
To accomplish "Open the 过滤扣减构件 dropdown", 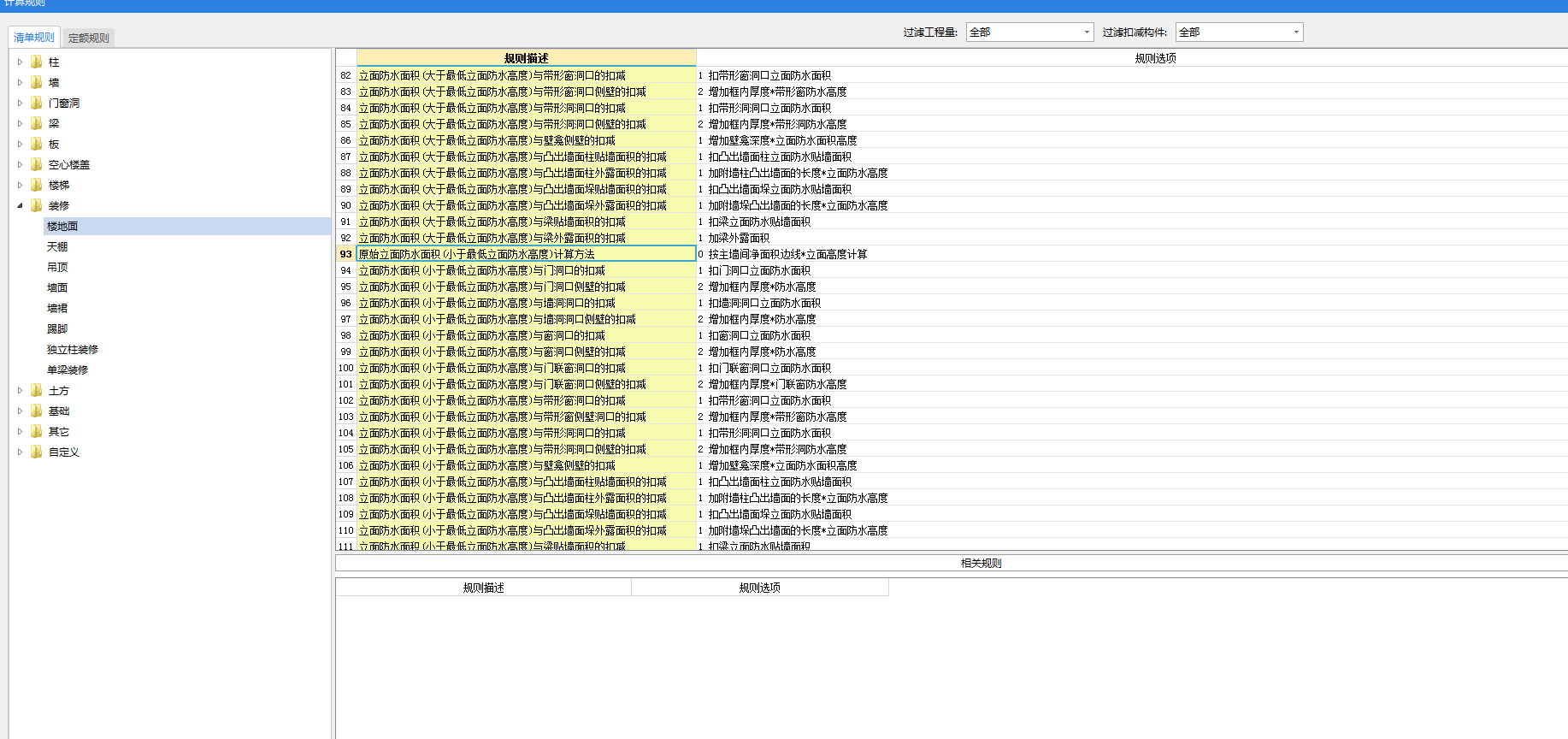I will point(1239,33).
